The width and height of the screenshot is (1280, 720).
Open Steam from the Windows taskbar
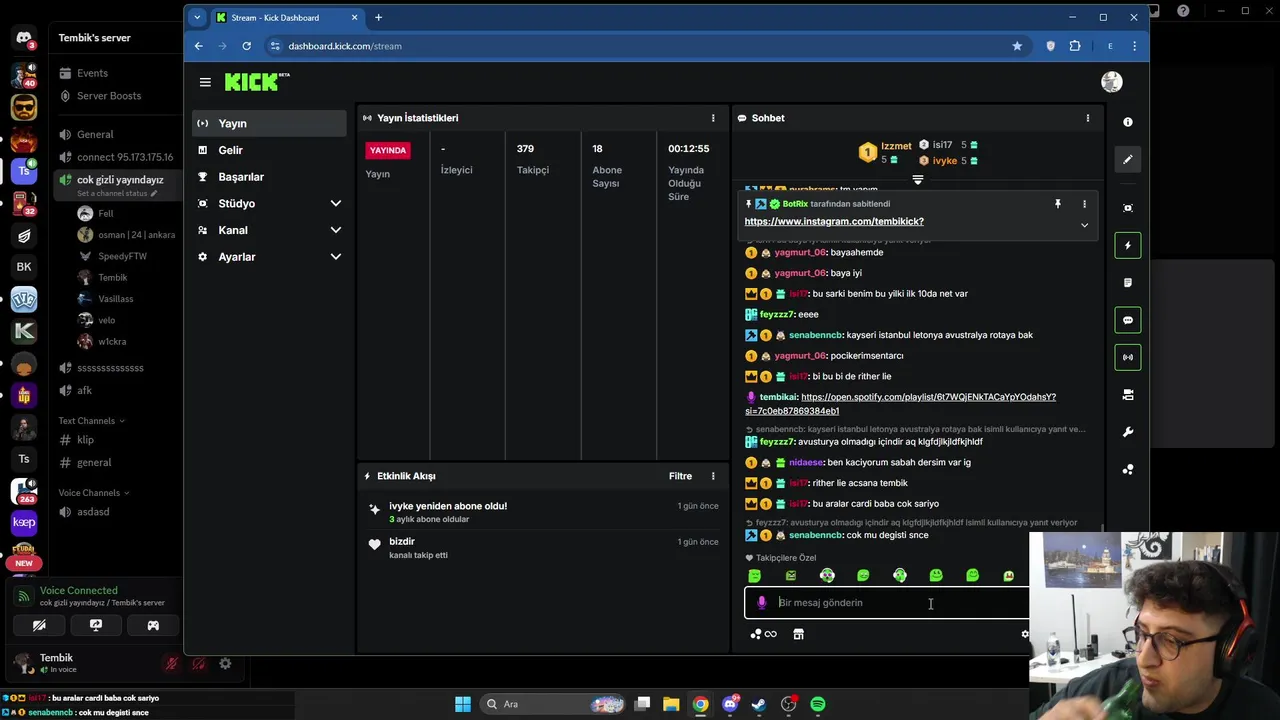(x=759, y=704)
